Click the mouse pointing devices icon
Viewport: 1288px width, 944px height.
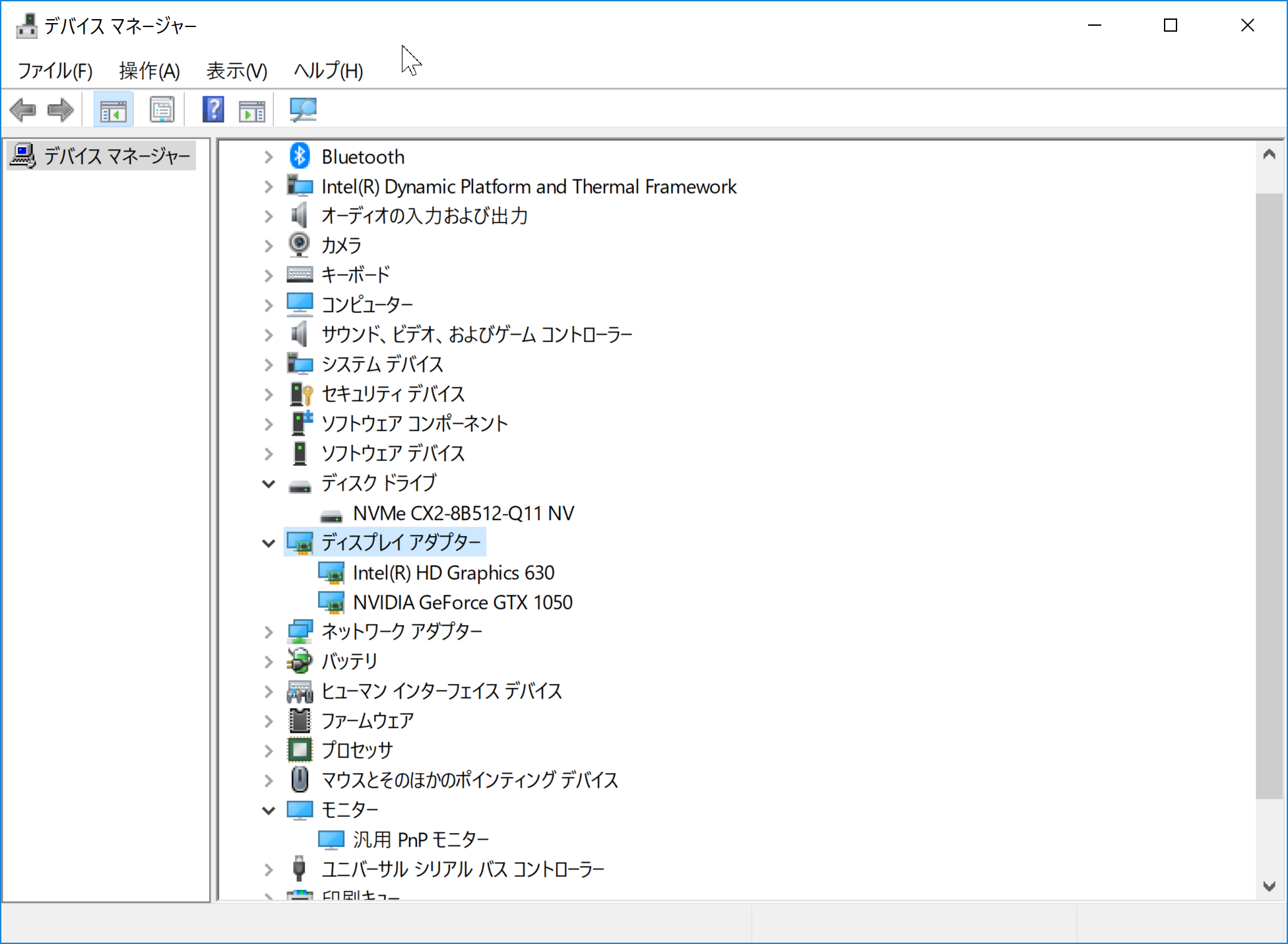pos(300,780)
